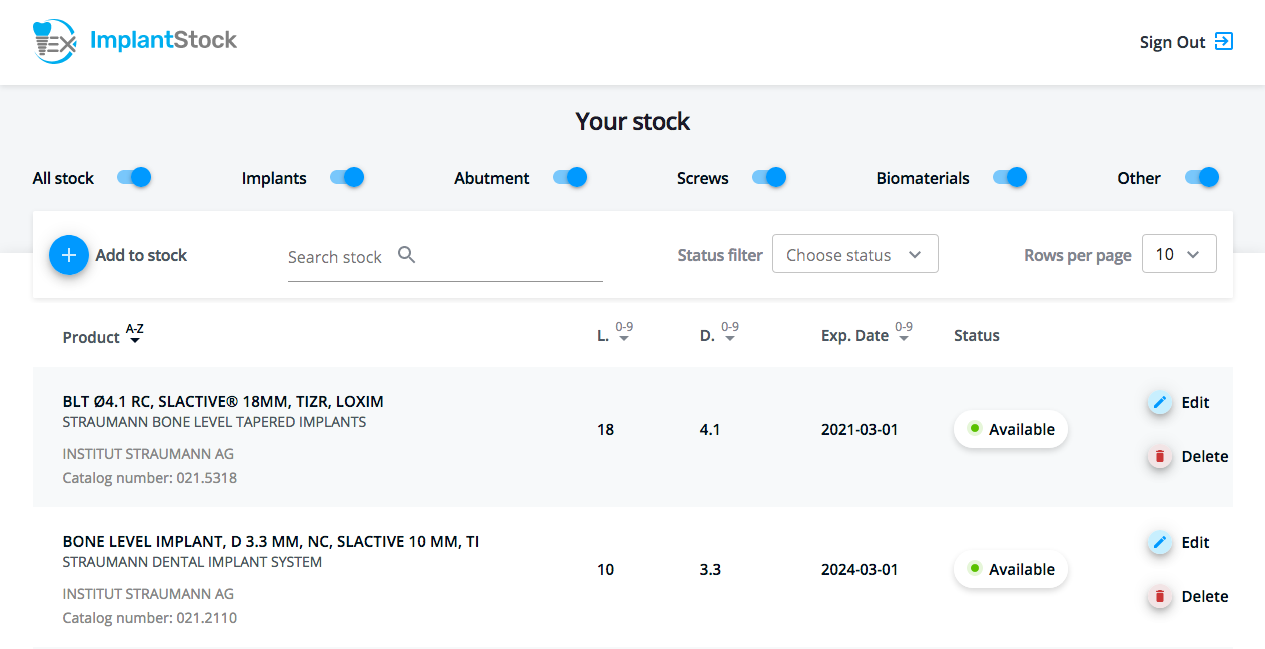
Task: Turn off the Biomaterials switch
Action: pos(1009,177)
